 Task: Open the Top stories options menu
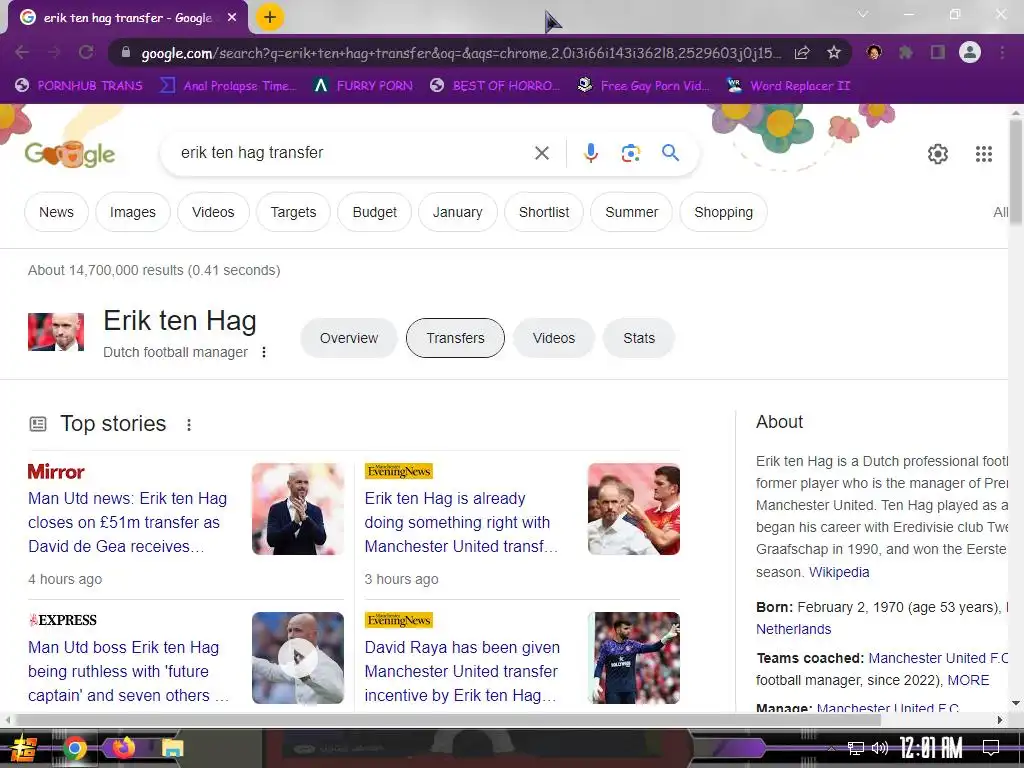[189, 424]
